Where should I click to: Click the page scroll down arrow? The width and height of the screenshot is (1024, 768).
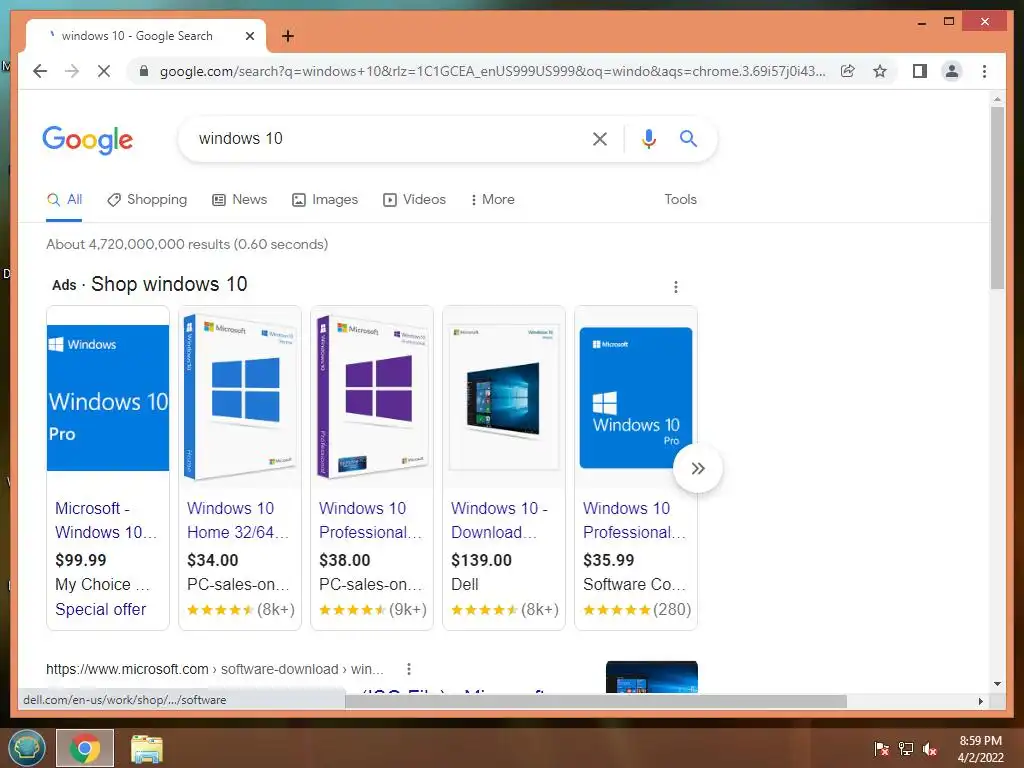pos(997,684)
